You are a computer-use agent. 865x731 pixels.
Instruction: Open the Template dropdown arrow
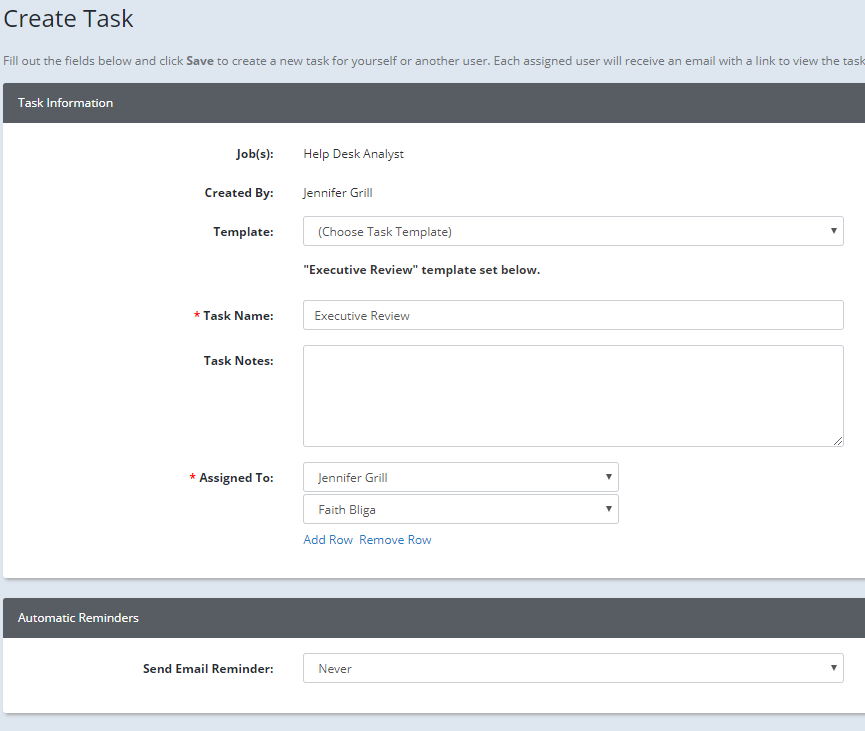834,231
